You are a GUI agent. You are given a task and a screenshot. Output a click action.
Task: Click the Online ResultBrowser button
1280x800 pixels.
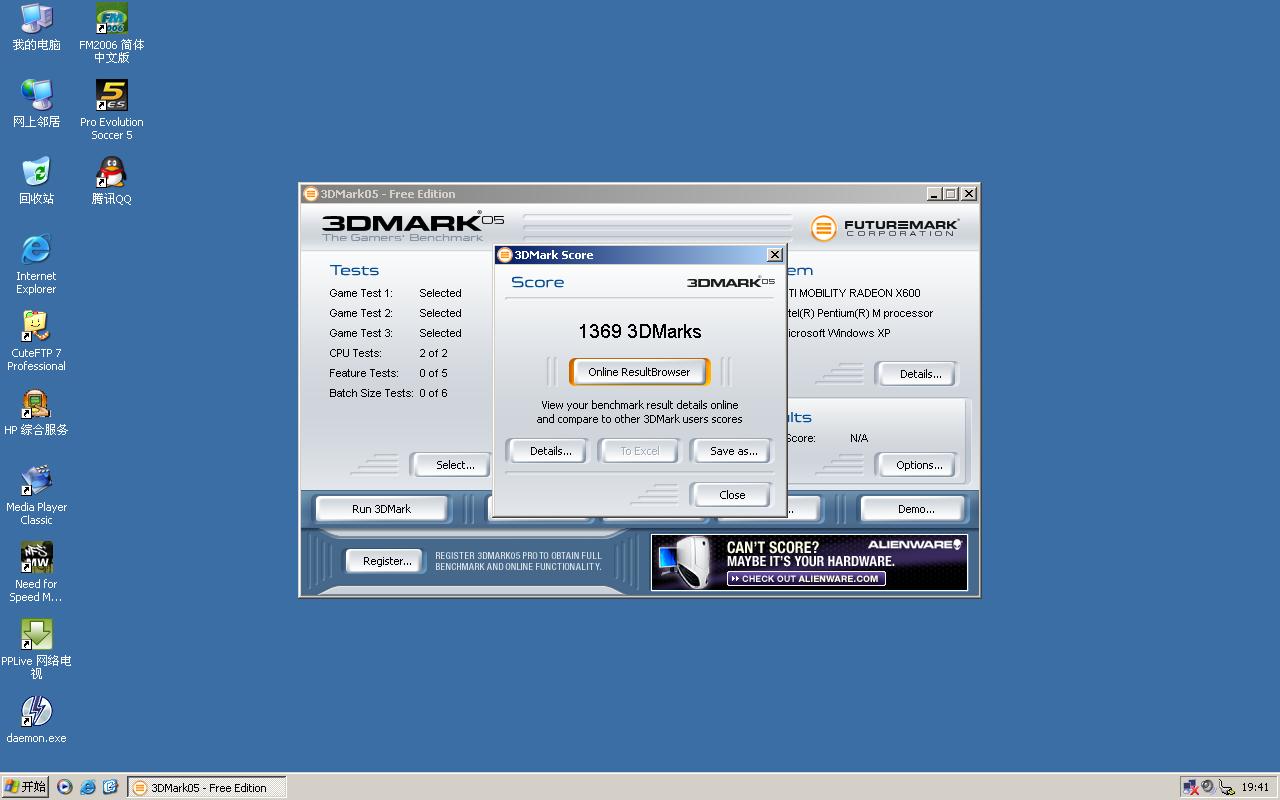tap(639, 372)
